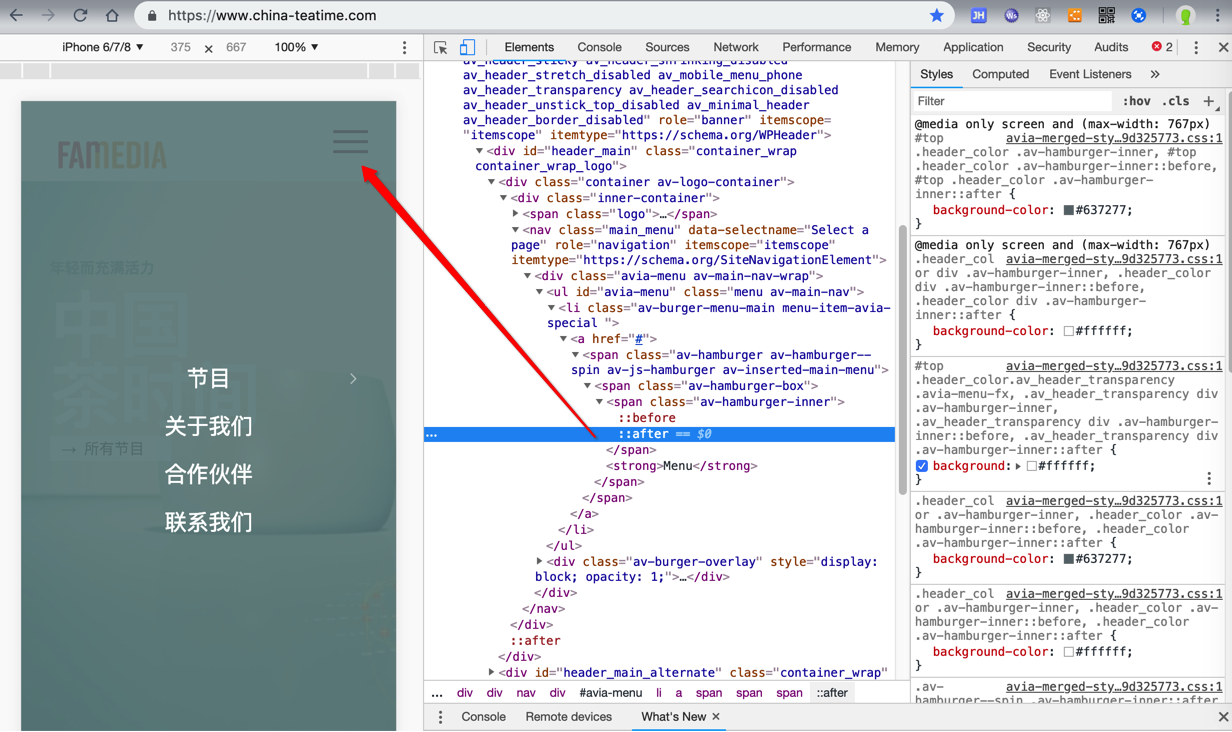Image resolution: width=1232 pixels, height=732 pixels.
Task: Click the JH extension icon
Action: point(978,16)
